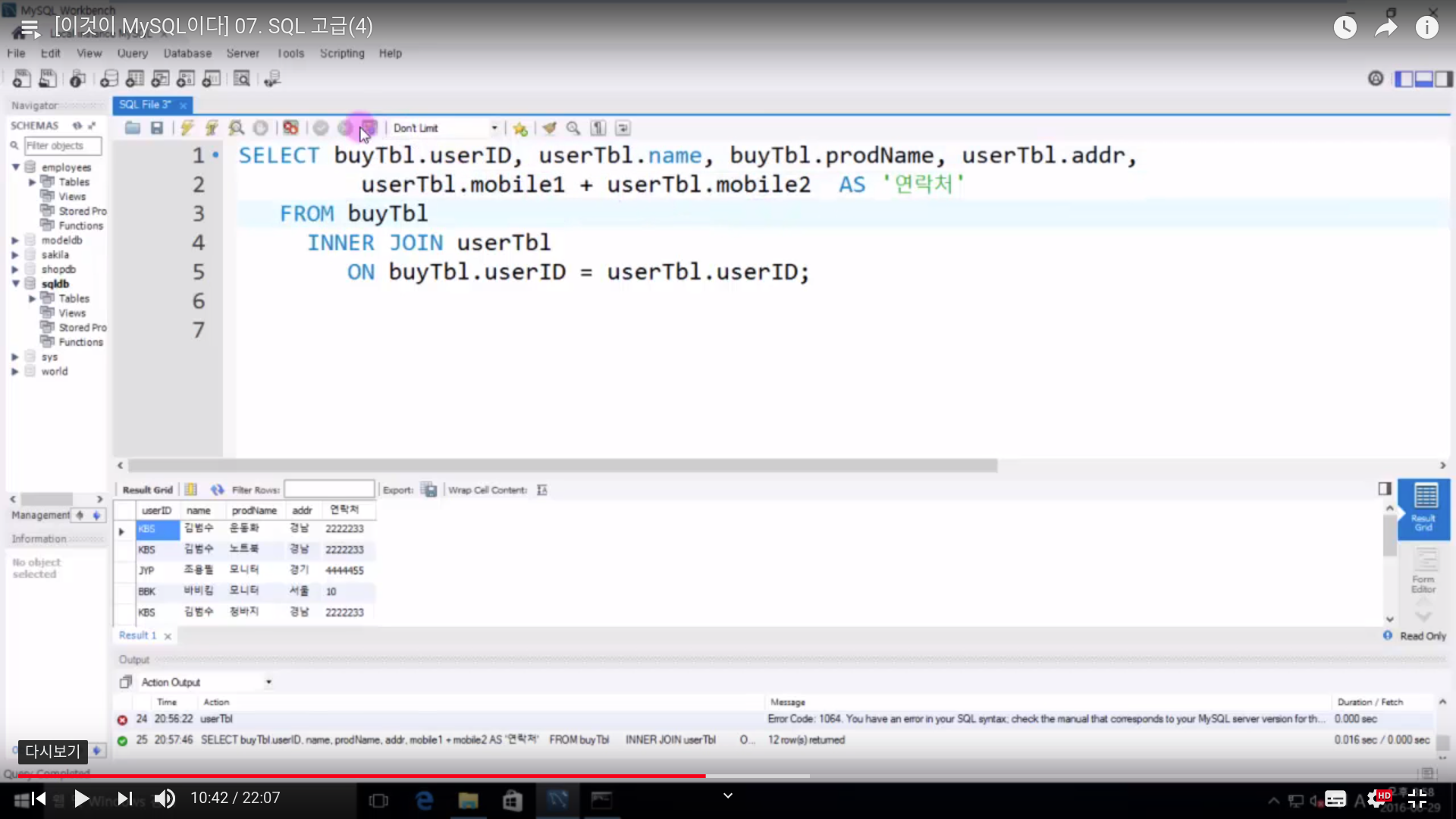The height and width of the screenshot is (819, 1456).
Task: Create a new table icon
Action: 135,78
